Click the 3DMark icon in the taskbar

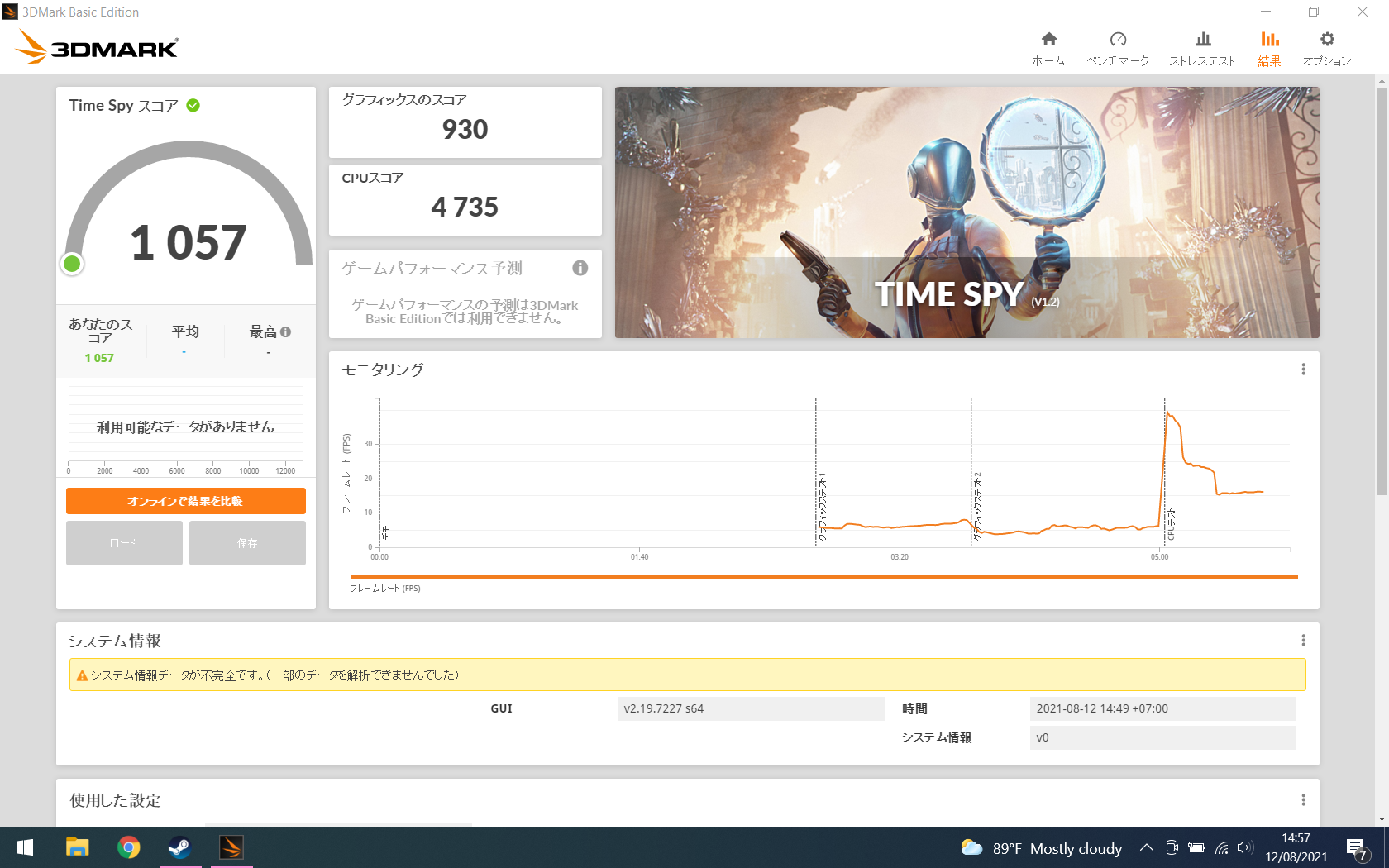pyautogui.click(x=231, y=847)
